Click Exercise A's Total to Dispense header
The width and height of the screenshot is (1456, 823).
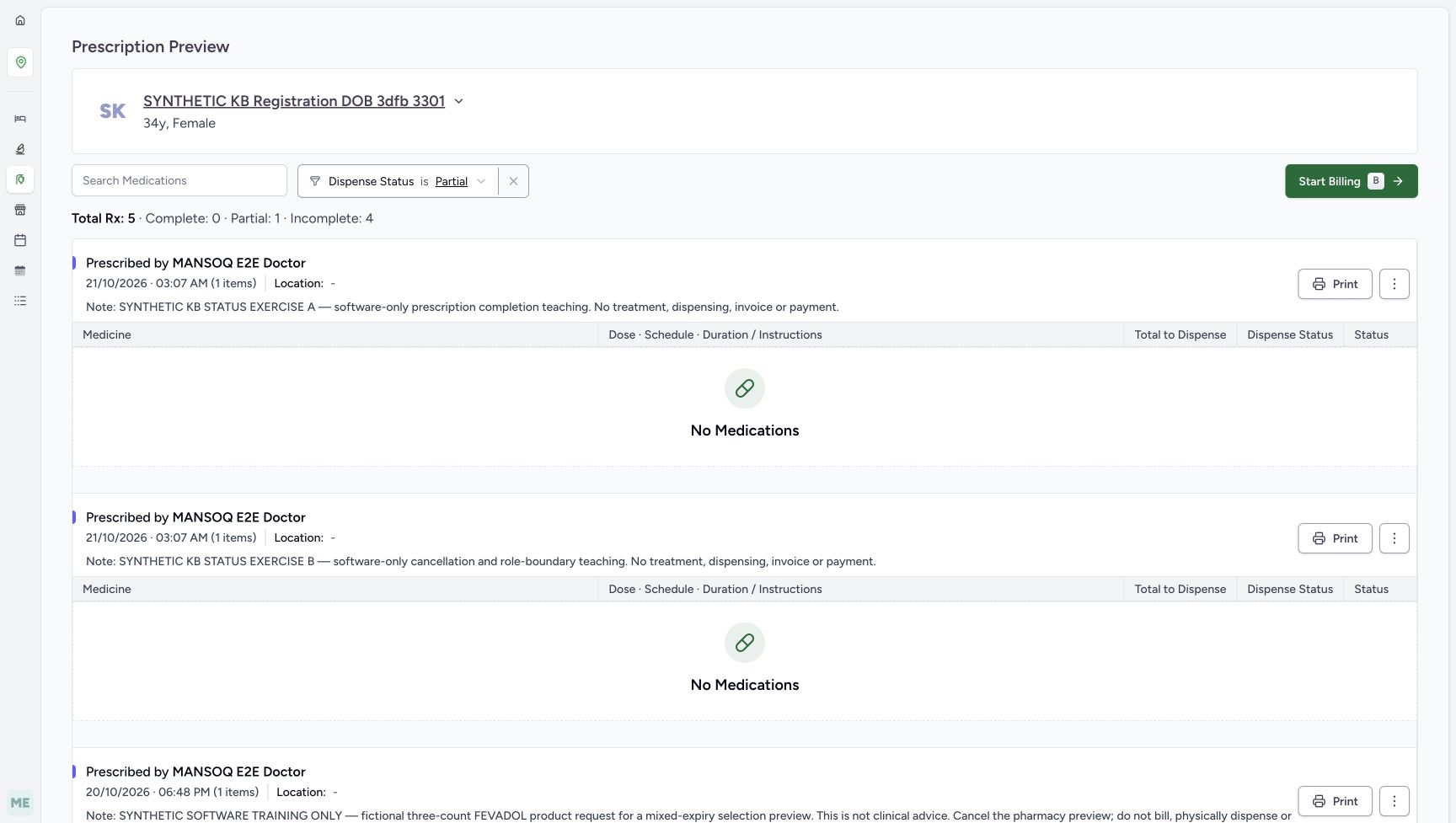1180,334
